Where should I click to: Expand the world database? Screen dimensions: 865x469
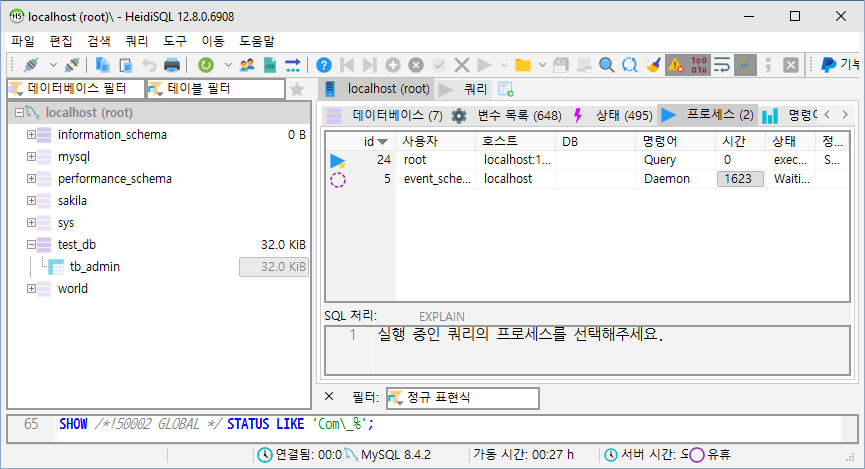[x=31, y=289]
